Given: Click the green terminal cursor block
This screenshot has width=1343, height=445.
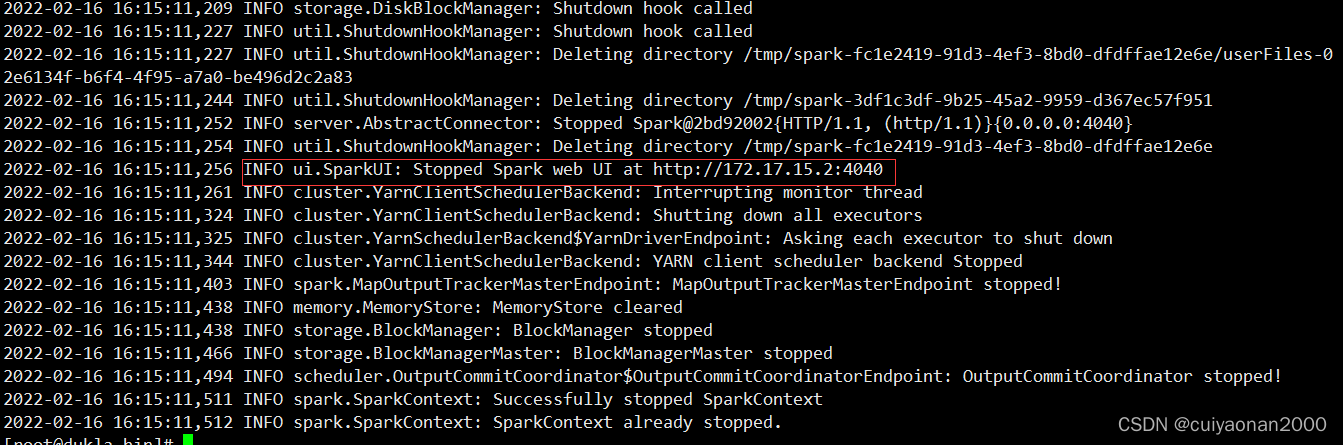Looking at the screenshot, I should point(187,441).
